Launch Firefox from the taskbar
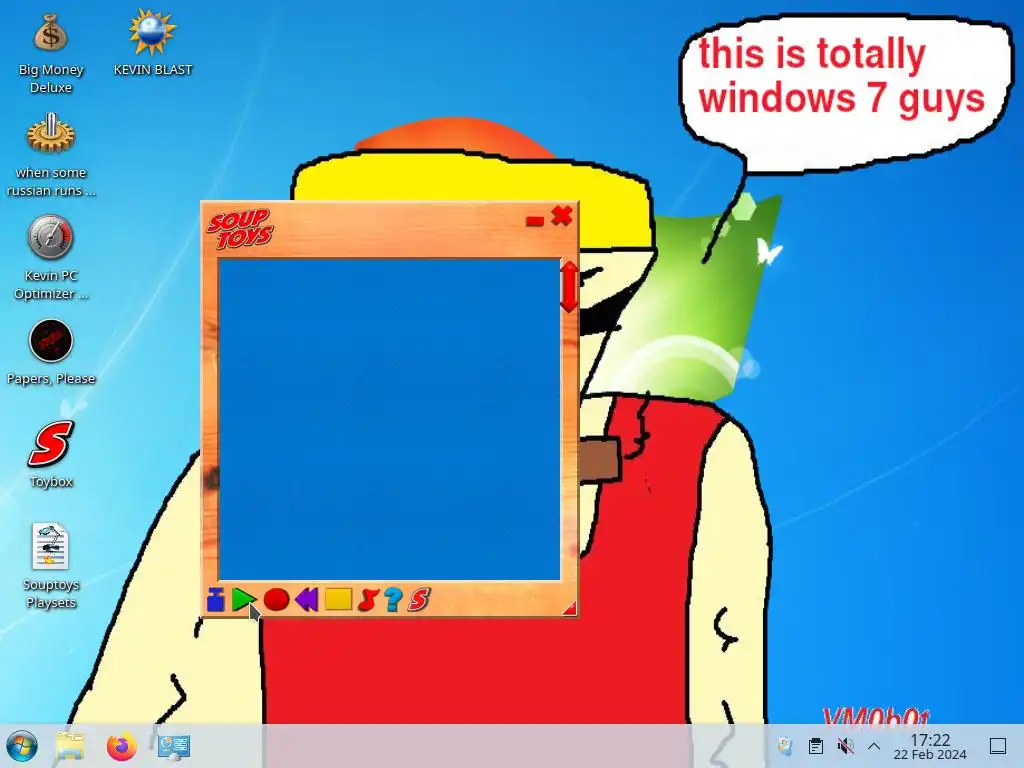Screen dimensions: 1024x768 [122, 746]
